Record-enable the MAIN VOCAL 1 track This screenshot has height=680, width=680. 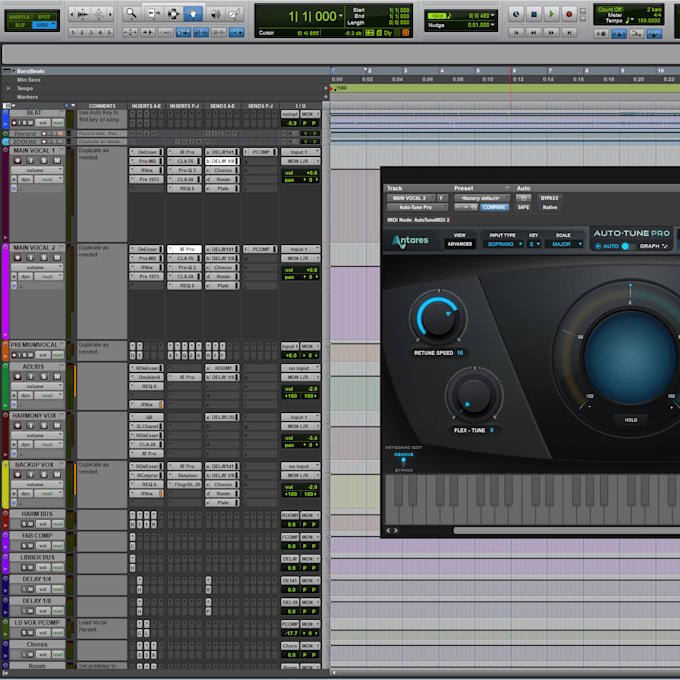click(x=18, y=160)
